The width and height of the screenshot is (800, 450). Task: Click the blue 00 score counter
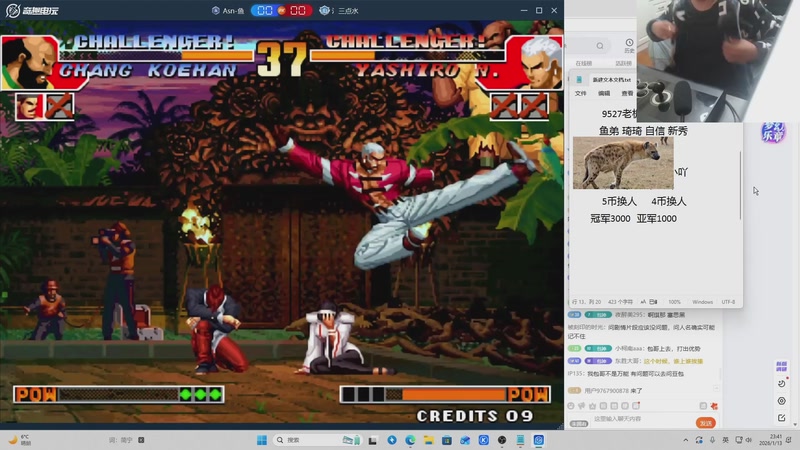pyautogui.click(x=265, y=10)
